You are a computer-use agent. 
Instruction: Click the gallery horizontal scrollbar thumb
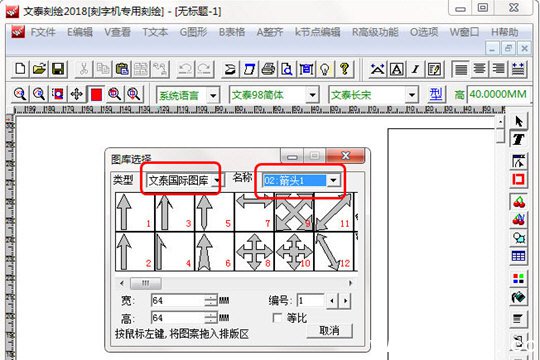click(145, 283)
